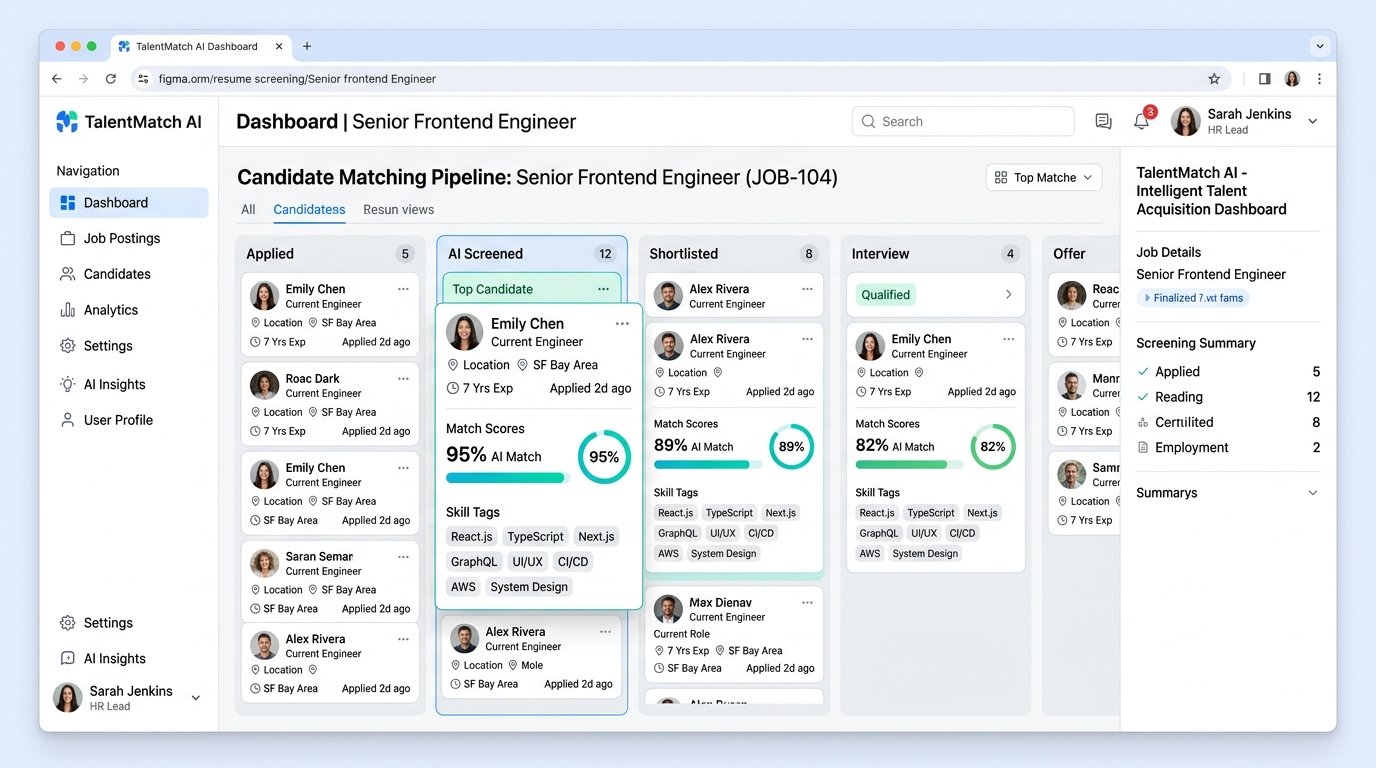Click Max Dienav's name in Shortlisted

click(720, 603)
